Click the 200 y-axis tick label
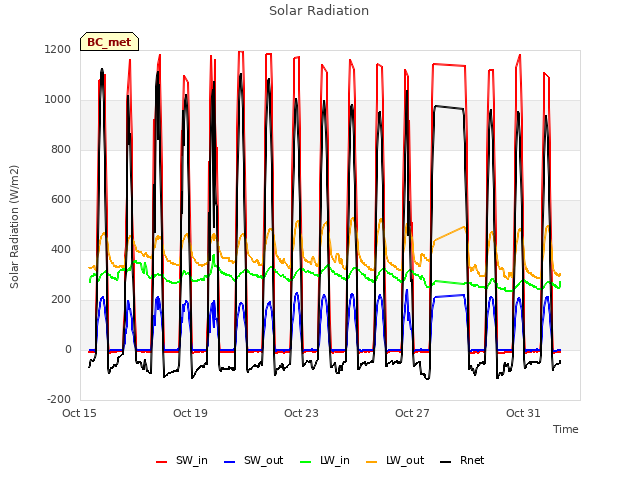 pyautogui.click(x=61, y=300)
